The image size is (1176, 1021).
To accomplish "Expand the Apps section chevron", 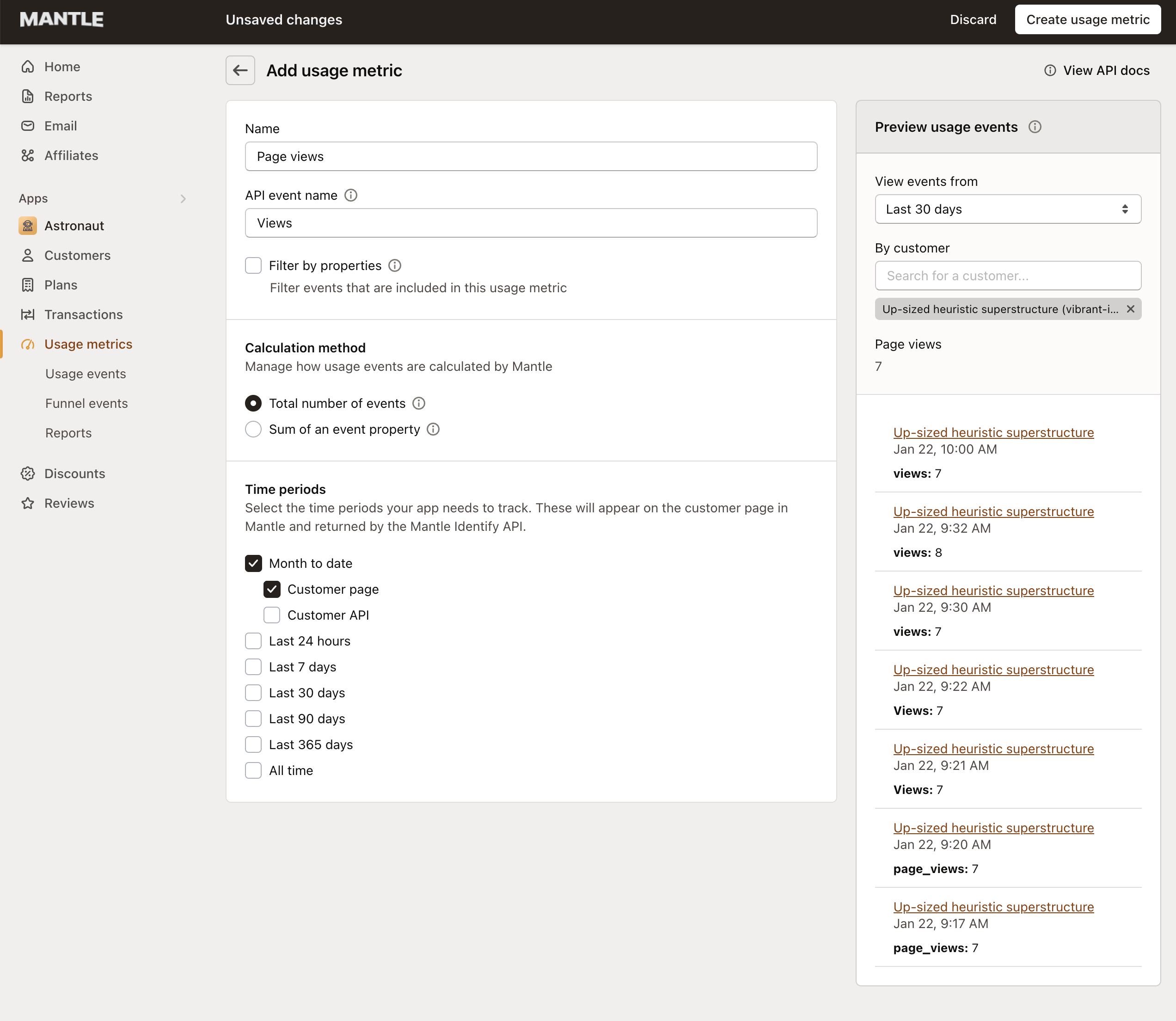I will tap(183, 199).
